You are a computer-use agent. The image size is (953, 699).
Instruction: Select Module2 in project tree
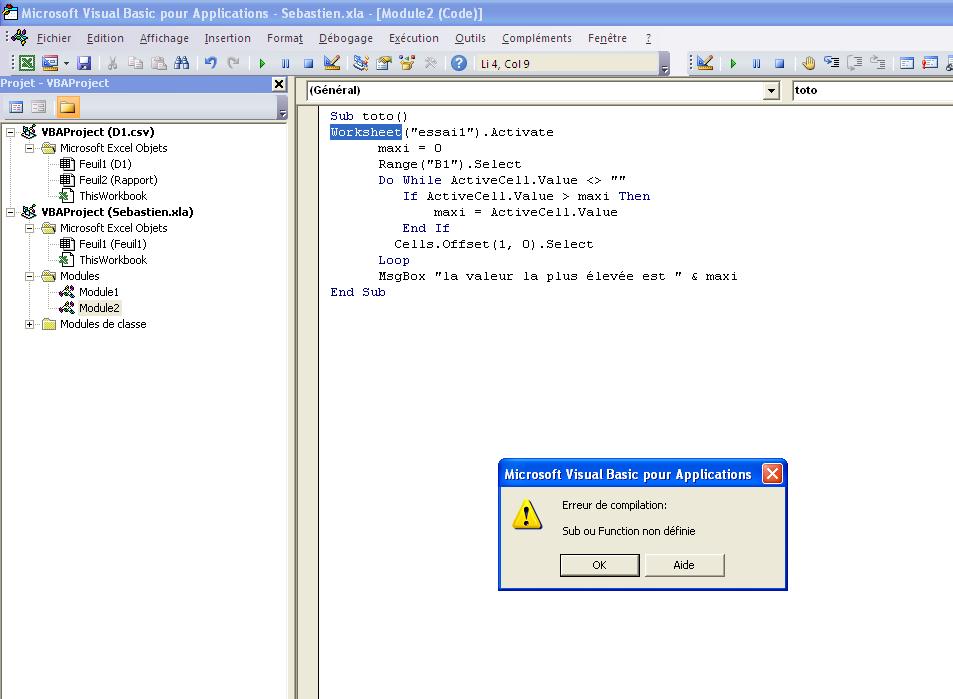[x=99, y=308]
